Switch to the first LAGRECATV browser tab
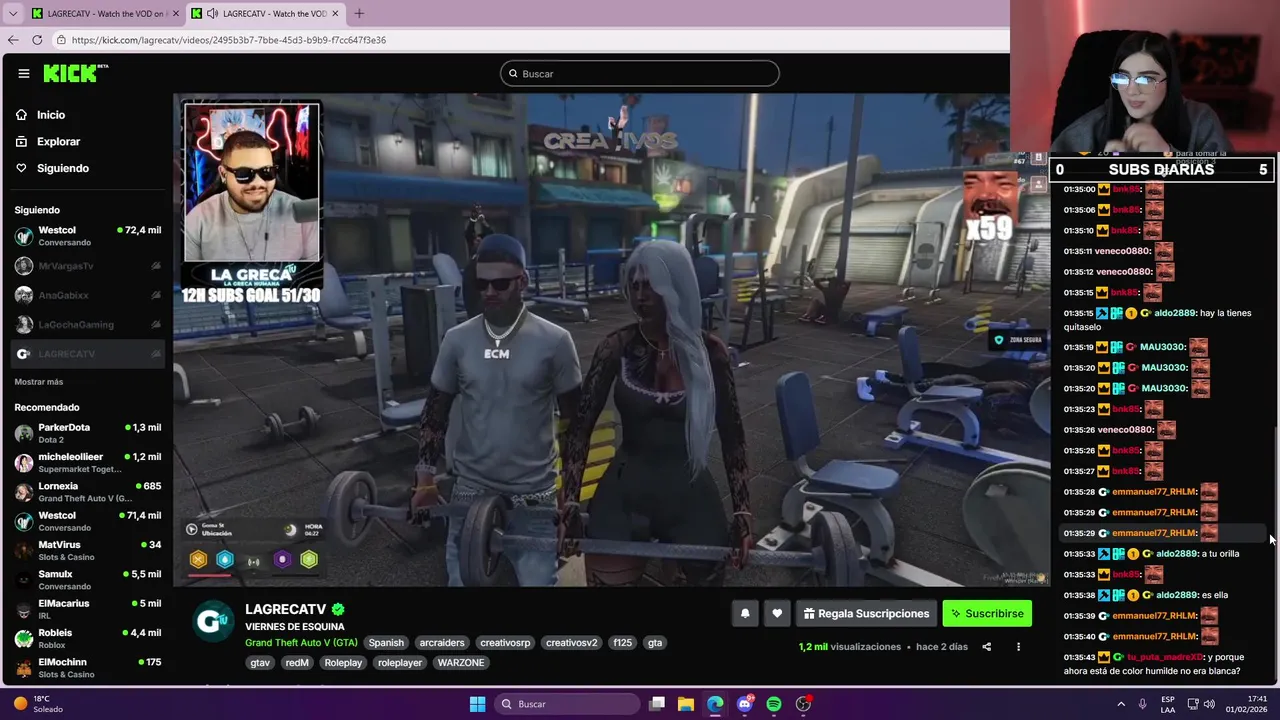 (104, 14)
